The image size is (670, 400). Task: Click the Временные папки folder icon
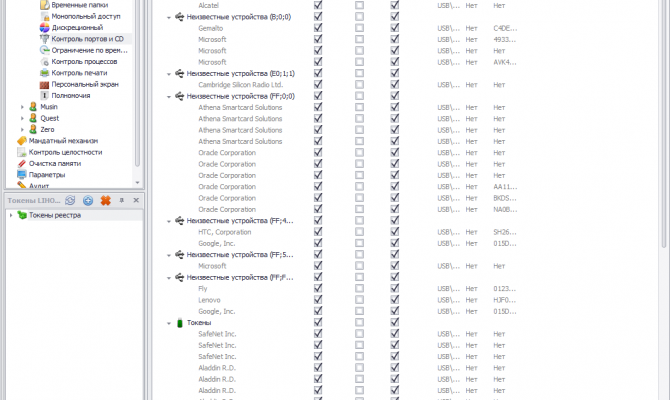(44, 5)
